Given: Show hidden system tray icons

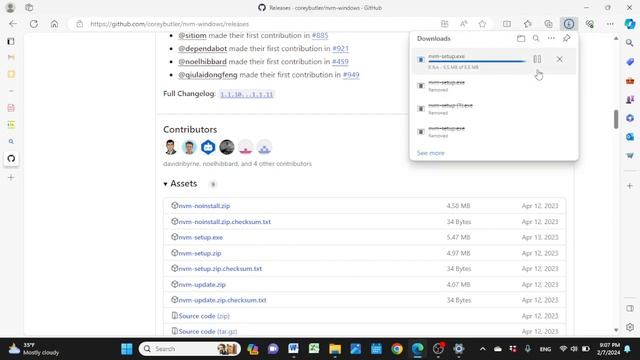Looking at the screenshot, I should (482, 349).
